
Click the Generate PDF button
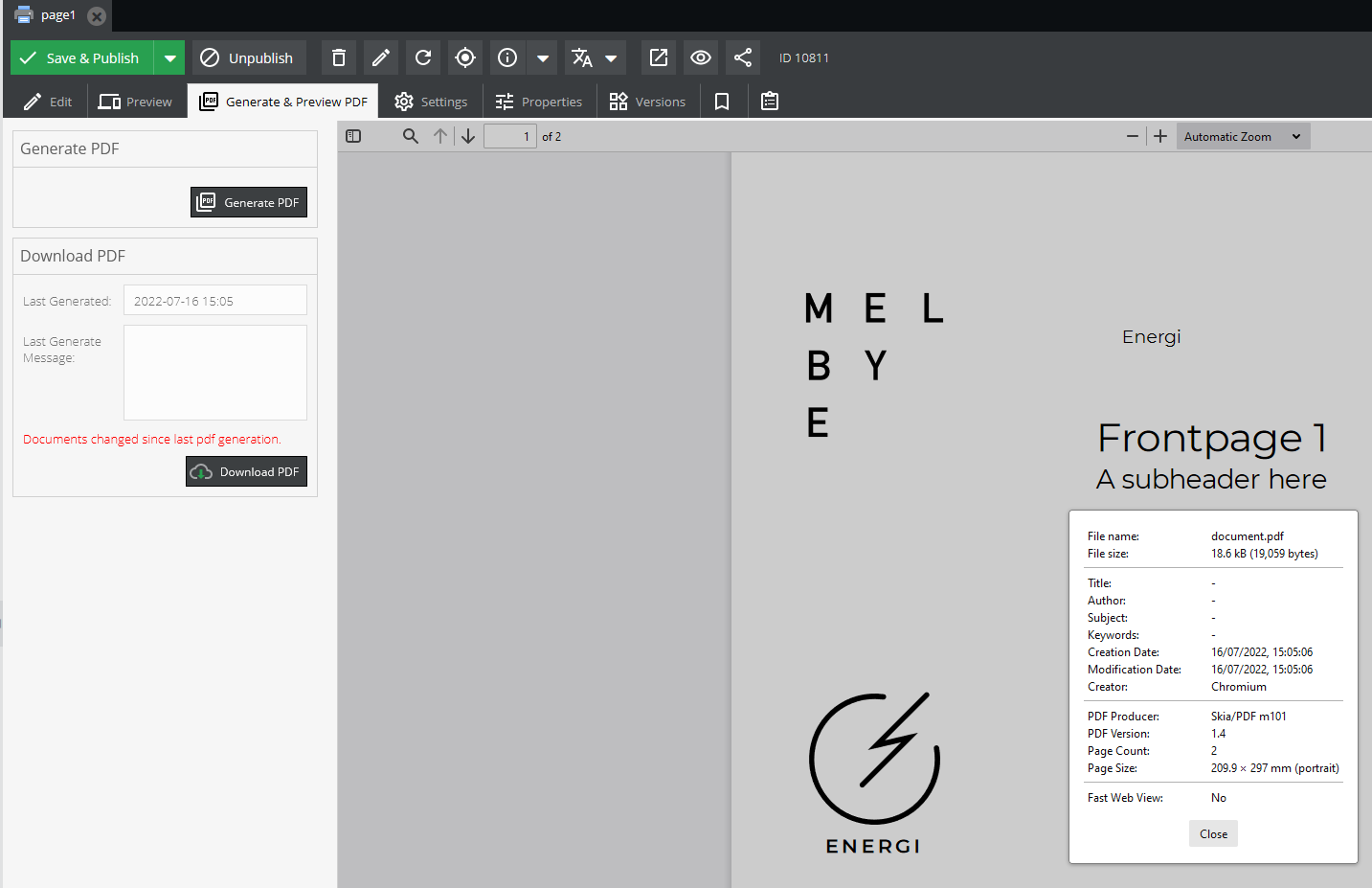[x=248, y=202]
